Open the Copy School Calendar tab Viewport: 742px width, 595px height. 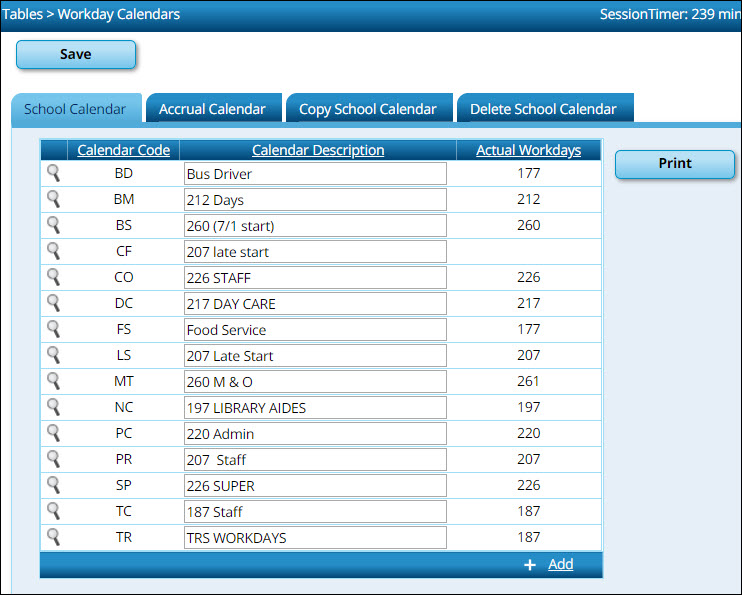pos(368,109)
